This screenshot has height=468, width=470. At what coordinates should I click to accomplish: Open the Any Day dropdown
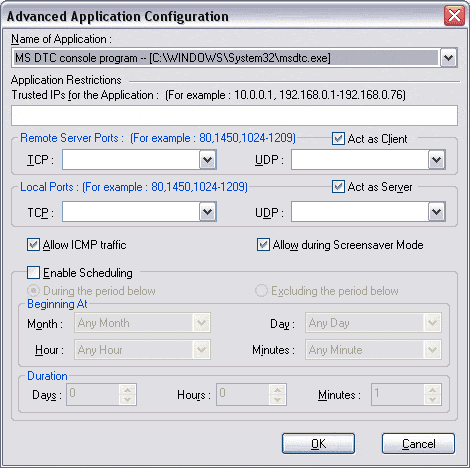(x=373, y=323)
